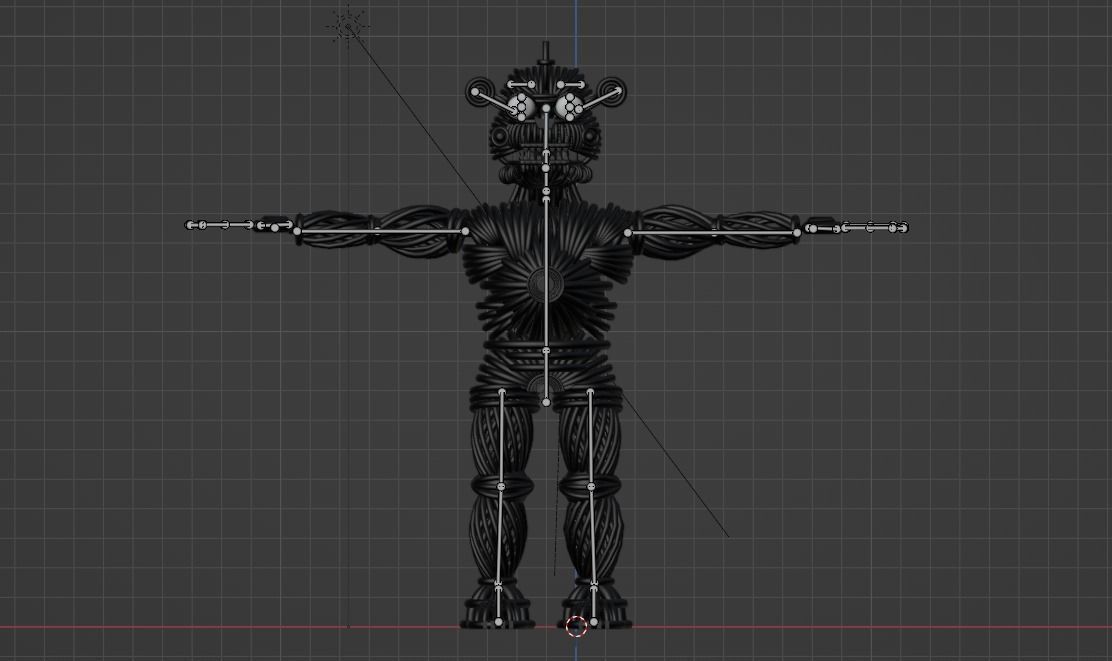Select the right eyeball bone cluster
The width and height of the screenshot is (1112, 661).
[x=569, y=107]
